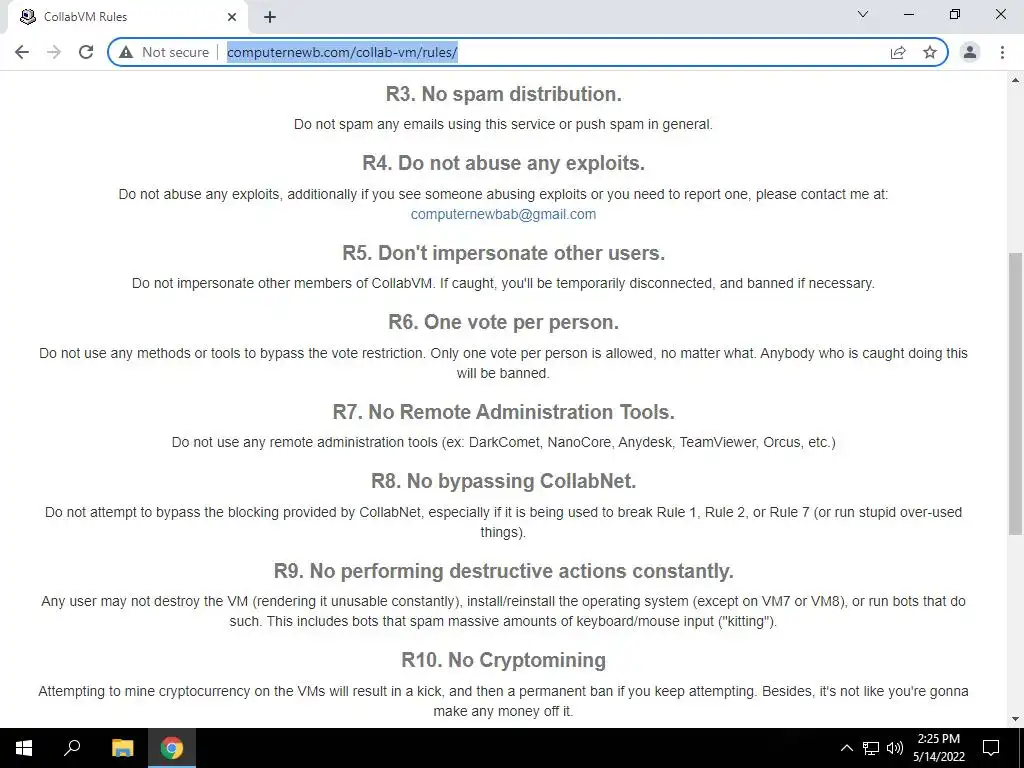1024x768 pixels.
Task: Select the CollabVM Rules tab
Action: (128, 17)
